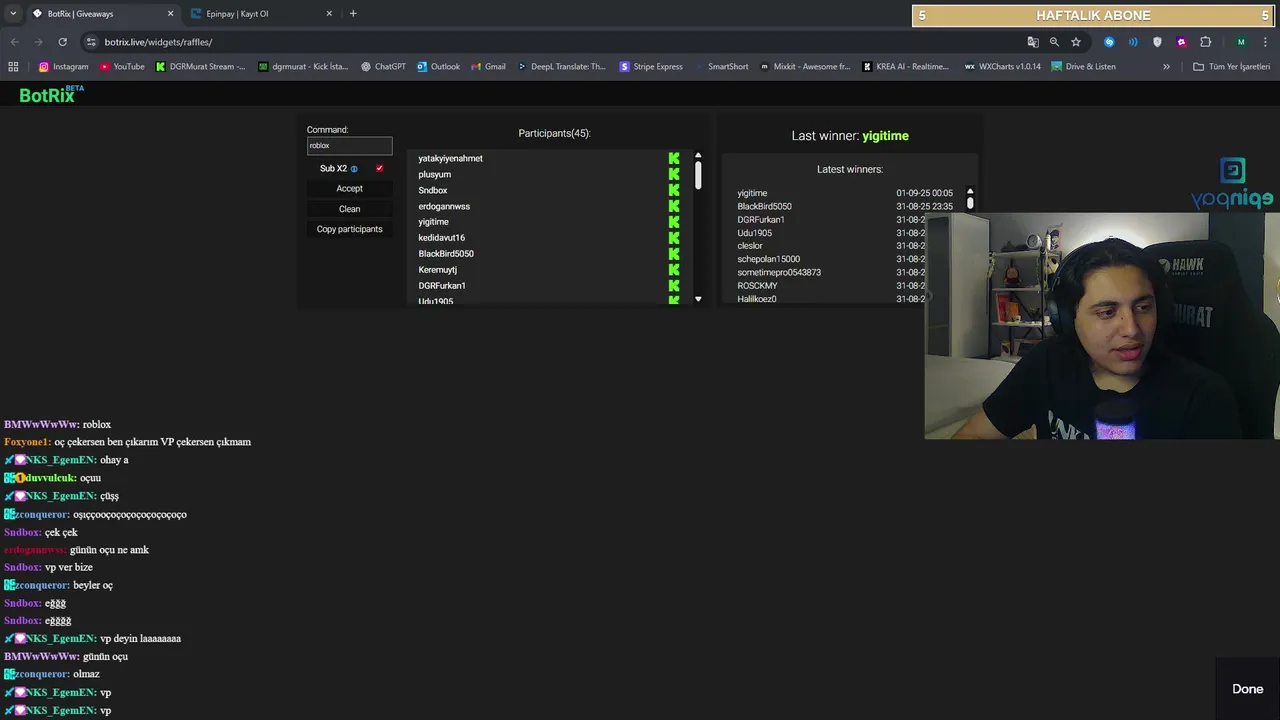Click the participants list scrollbar thumb
Image resolution: width=1280 pixels, height=720 pixels.
pos(698,175)
